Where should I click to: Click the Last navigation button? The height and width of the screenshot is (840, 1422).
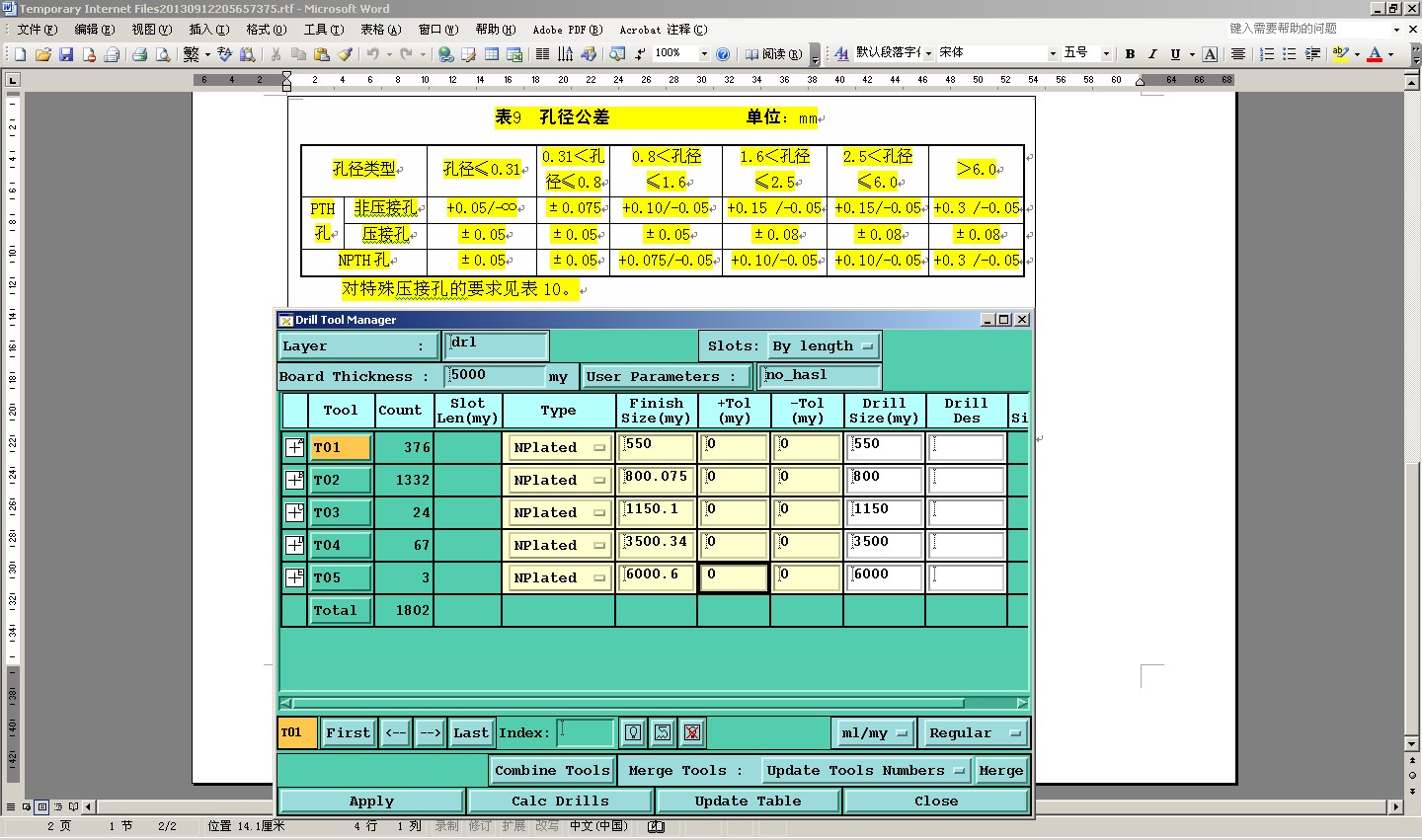click(471, 732)
